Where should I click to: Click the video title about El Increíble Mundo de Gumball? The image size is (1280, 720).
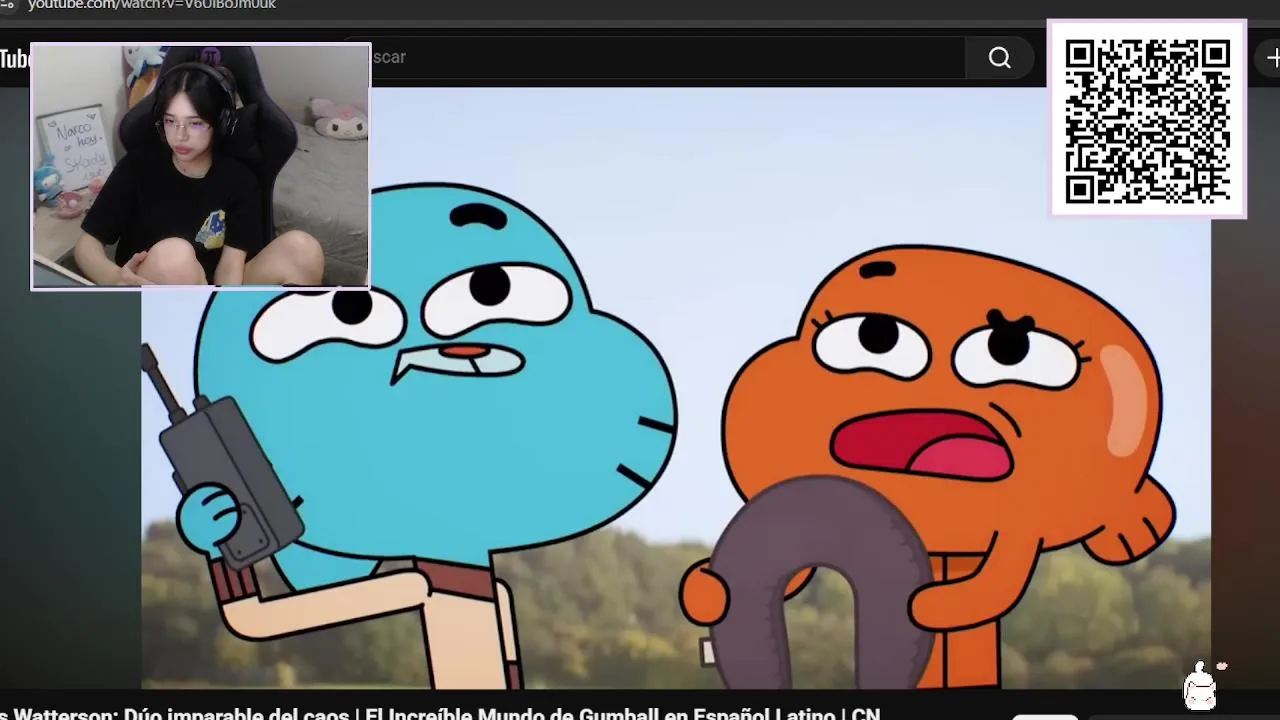pyautogui.click(x=440, y=714)
